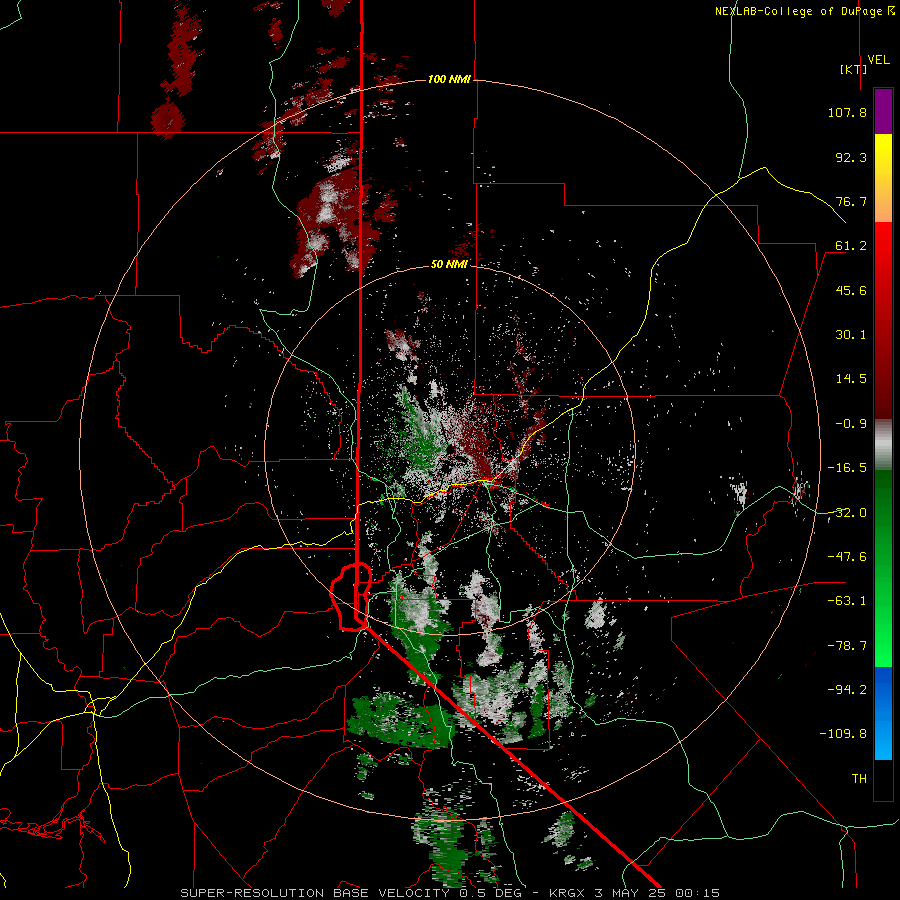Click the 30.1 legend value
Screen dimensions: 900x900
(851, 335)
